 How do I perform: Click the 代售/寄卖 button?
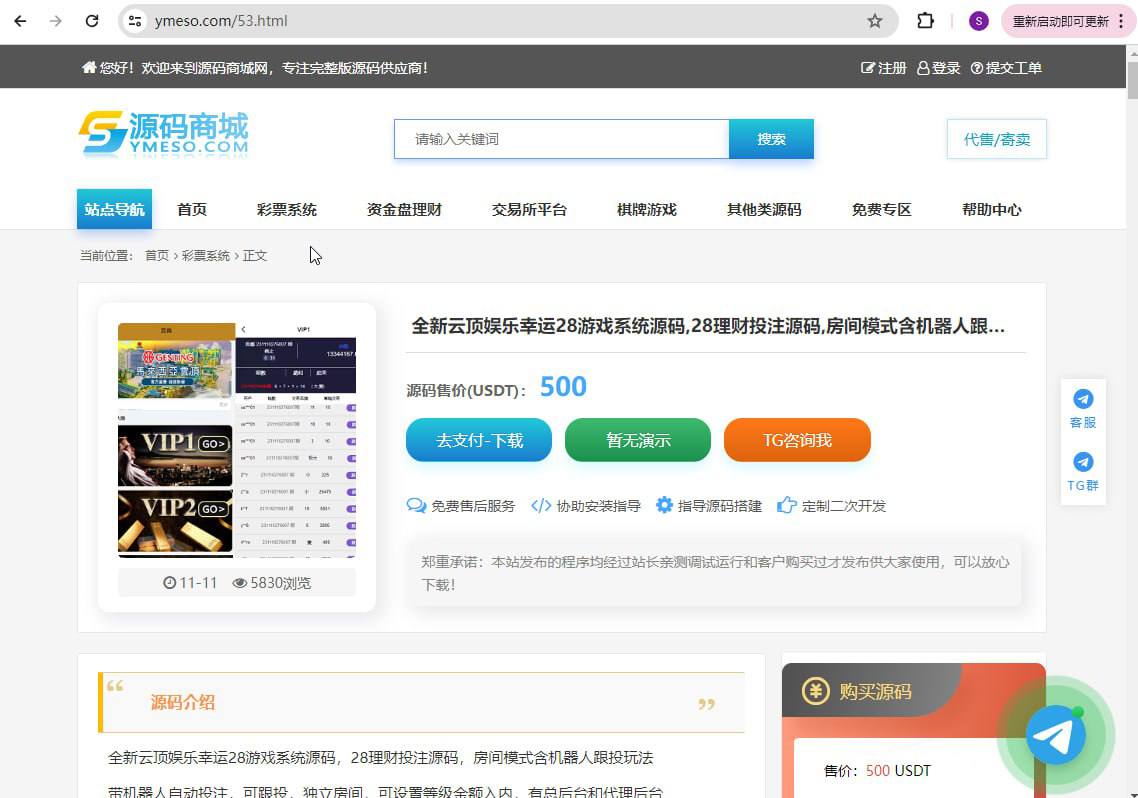pyautogui.click(x=996, y=139)
